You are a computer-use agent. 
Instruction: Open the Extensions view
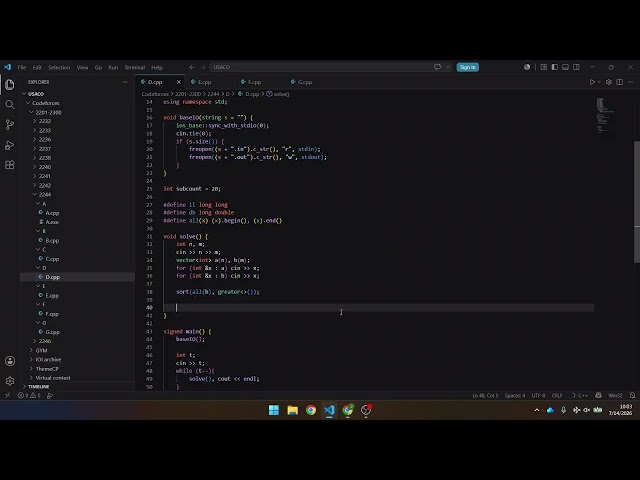[10, 165]
